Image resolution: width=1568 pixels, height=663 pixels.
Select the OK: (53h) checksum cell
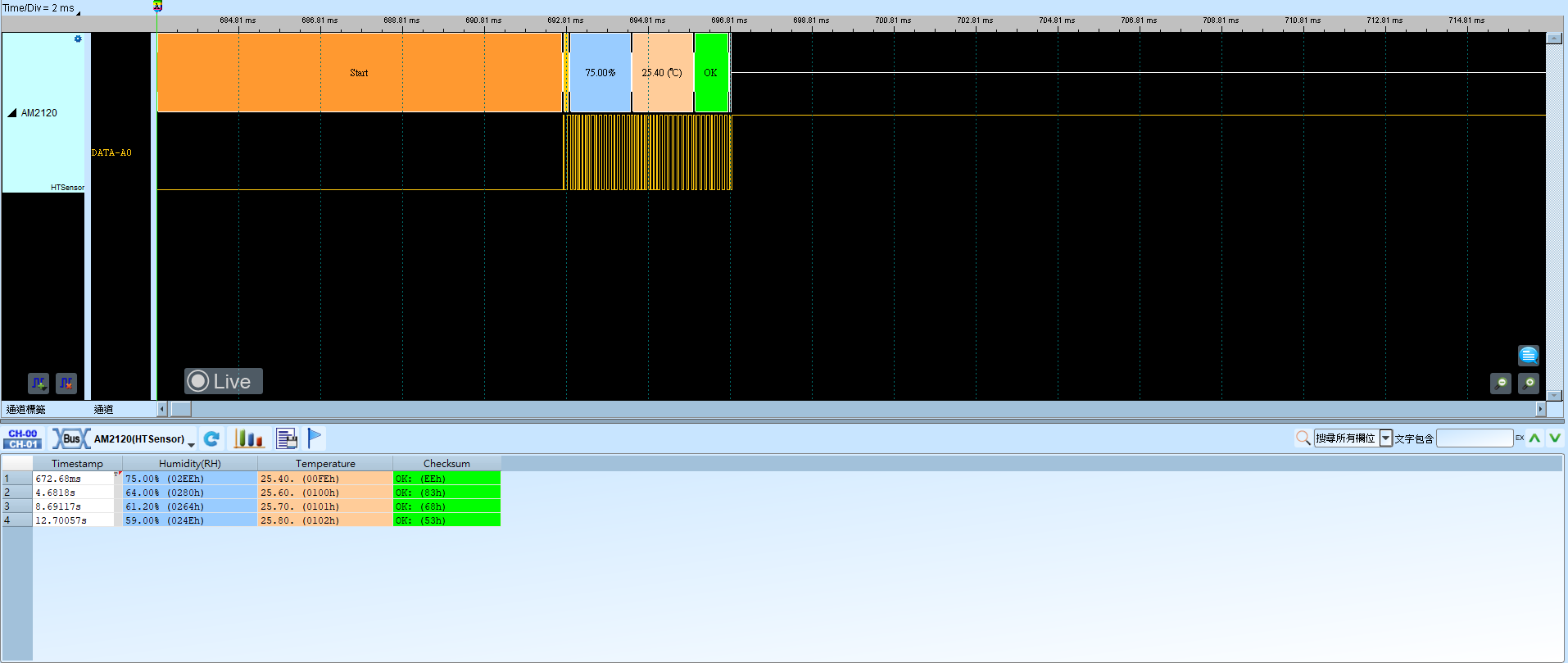447,520
